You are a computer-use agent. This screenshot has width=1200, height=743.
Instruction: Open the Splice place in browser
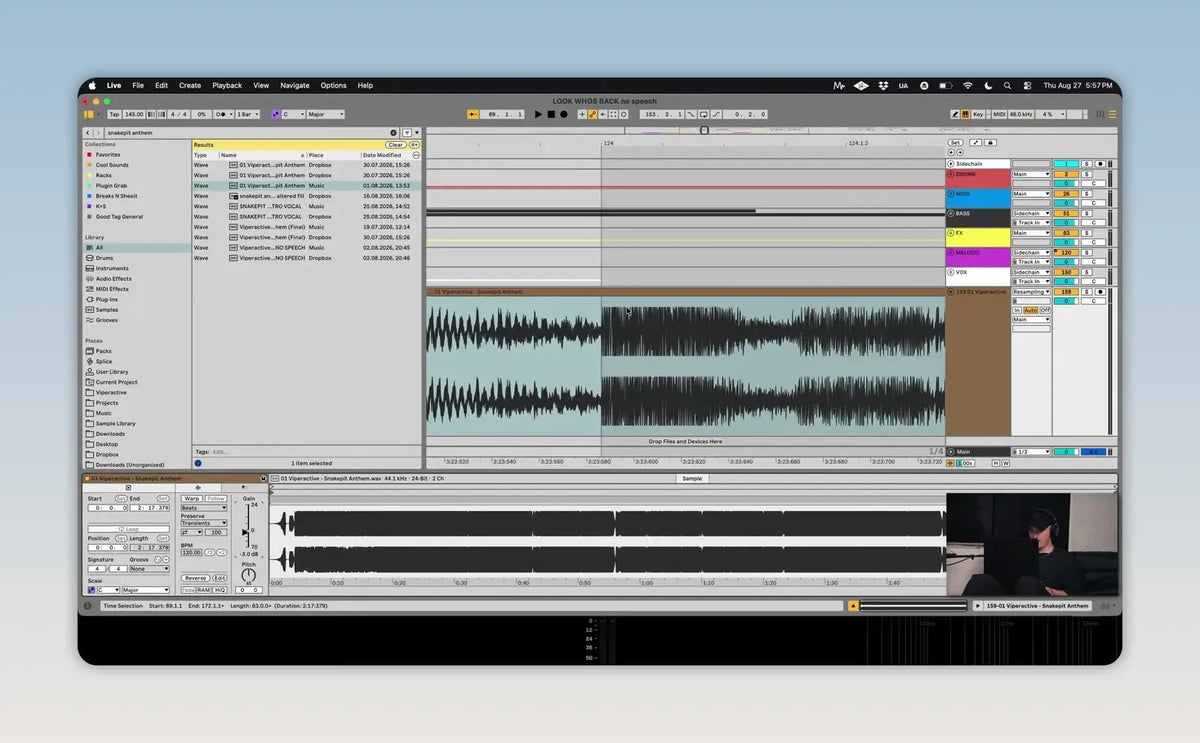[x=104, y=362]
